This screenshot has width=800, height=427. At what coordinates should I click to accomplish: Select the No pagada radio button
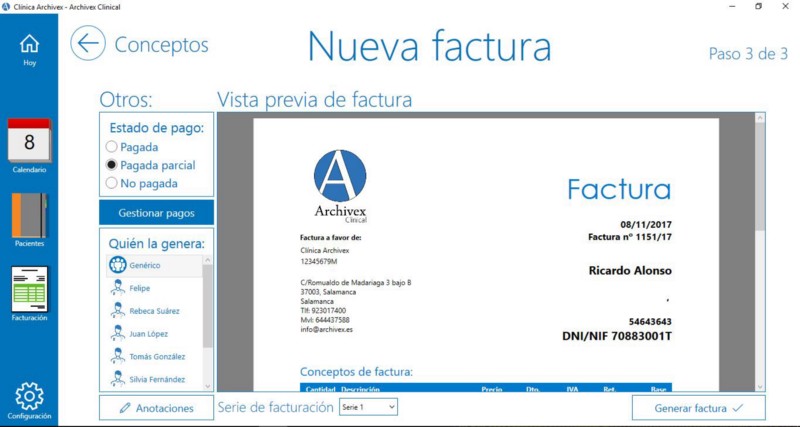coord(111,183)
